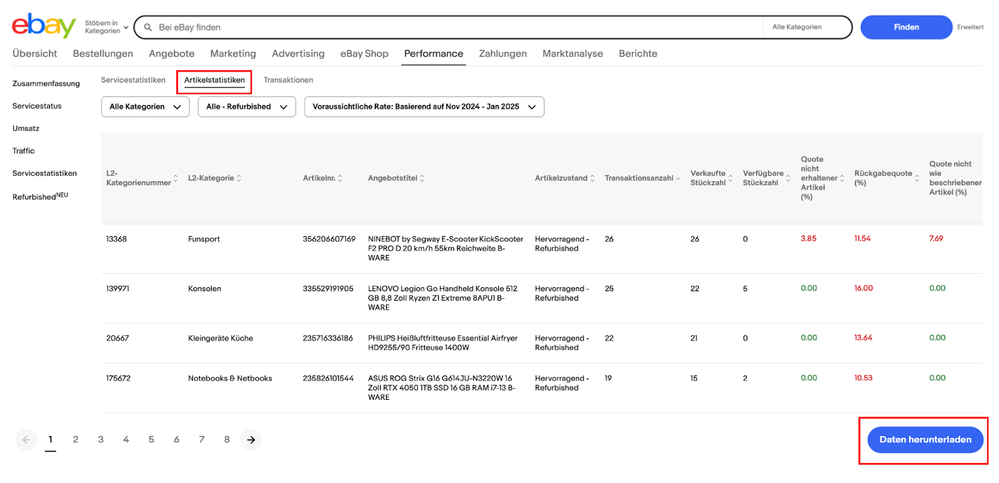This screenshot has width=999, height=483.
Task: Sort by Transaktionsanzahl column
Action: (x=641, y=178)
